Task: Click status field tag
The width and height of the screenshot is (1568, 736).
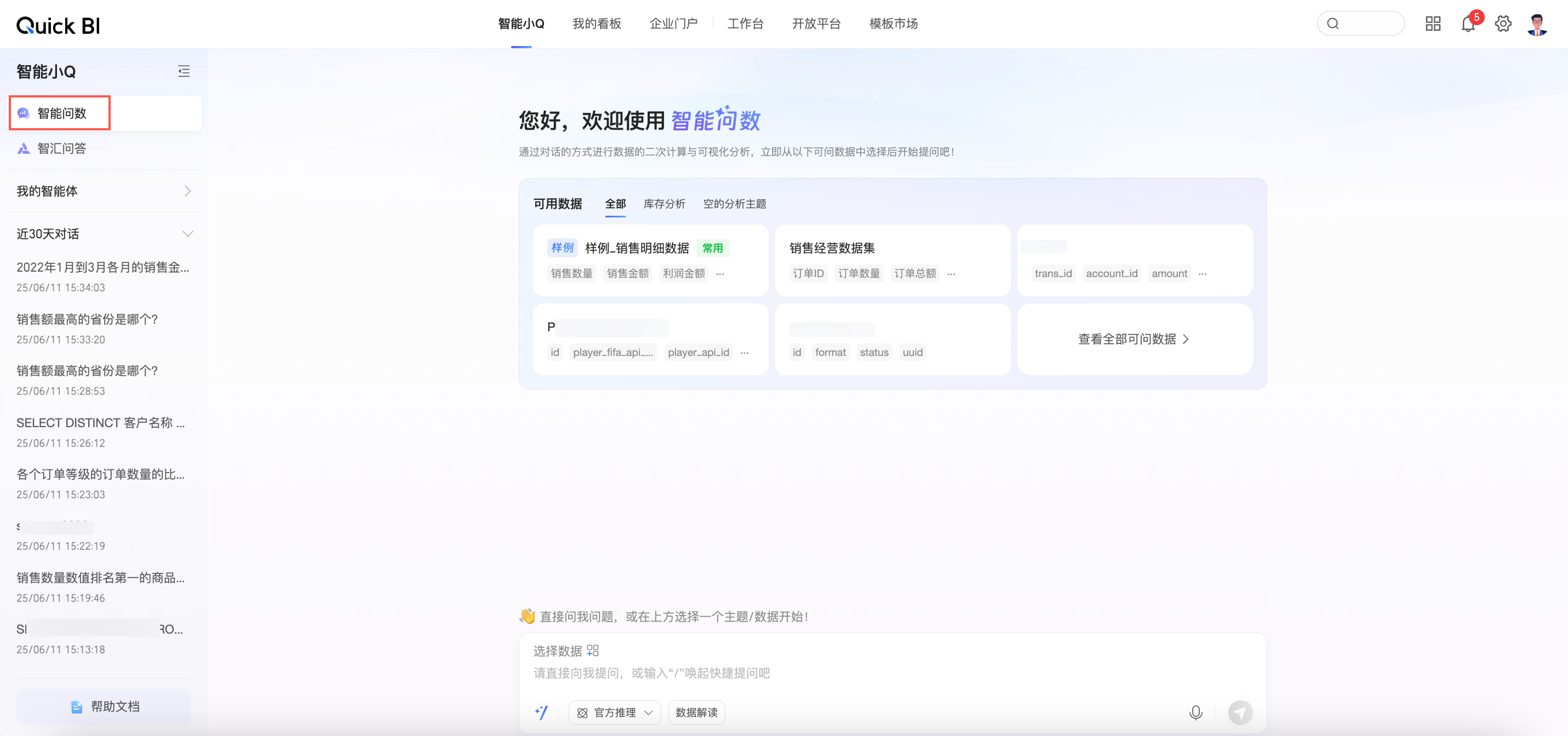Action: [x=874, y=353]
